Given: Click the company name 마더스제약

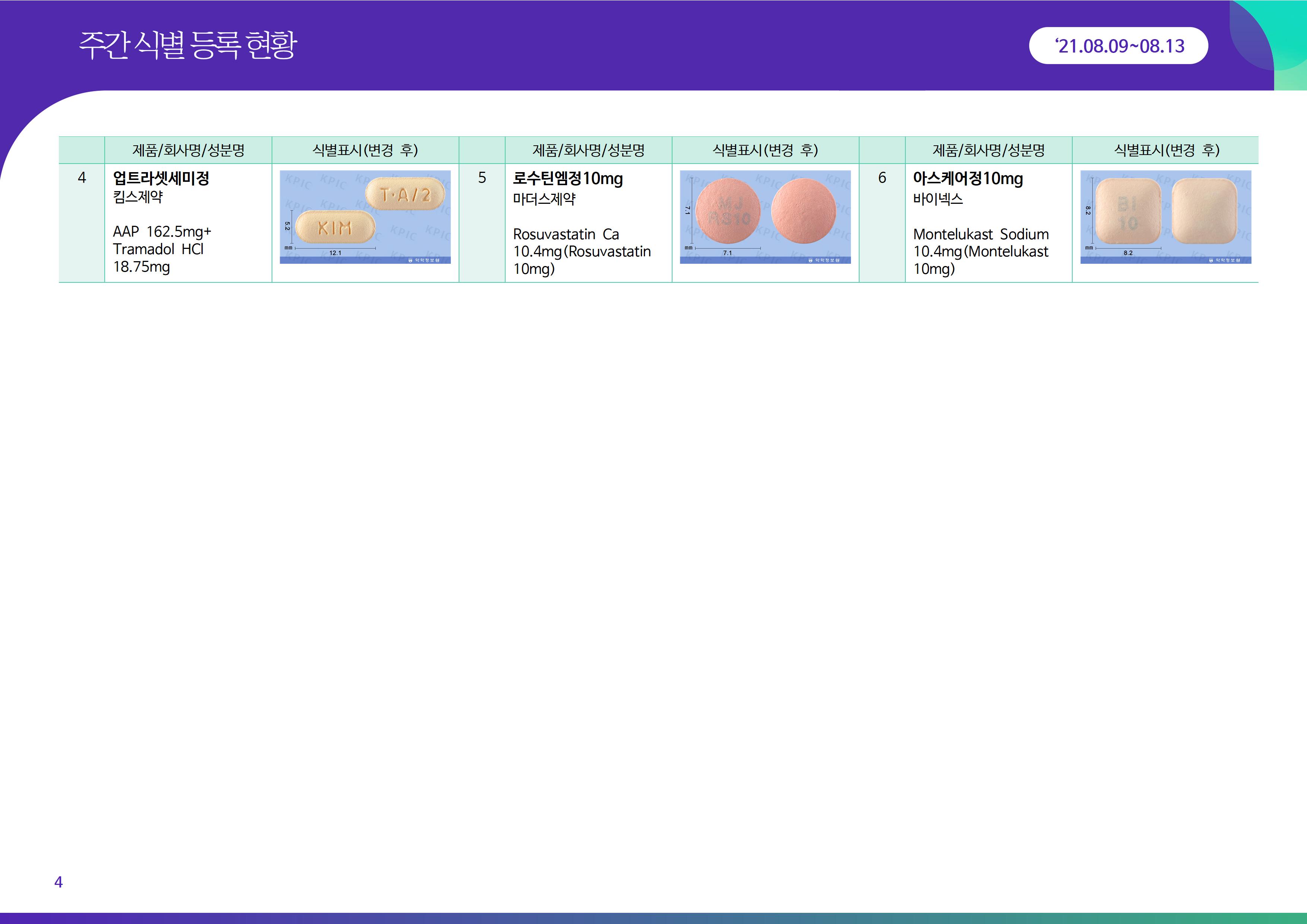Looking at the screenshot, I should point(544,199).
